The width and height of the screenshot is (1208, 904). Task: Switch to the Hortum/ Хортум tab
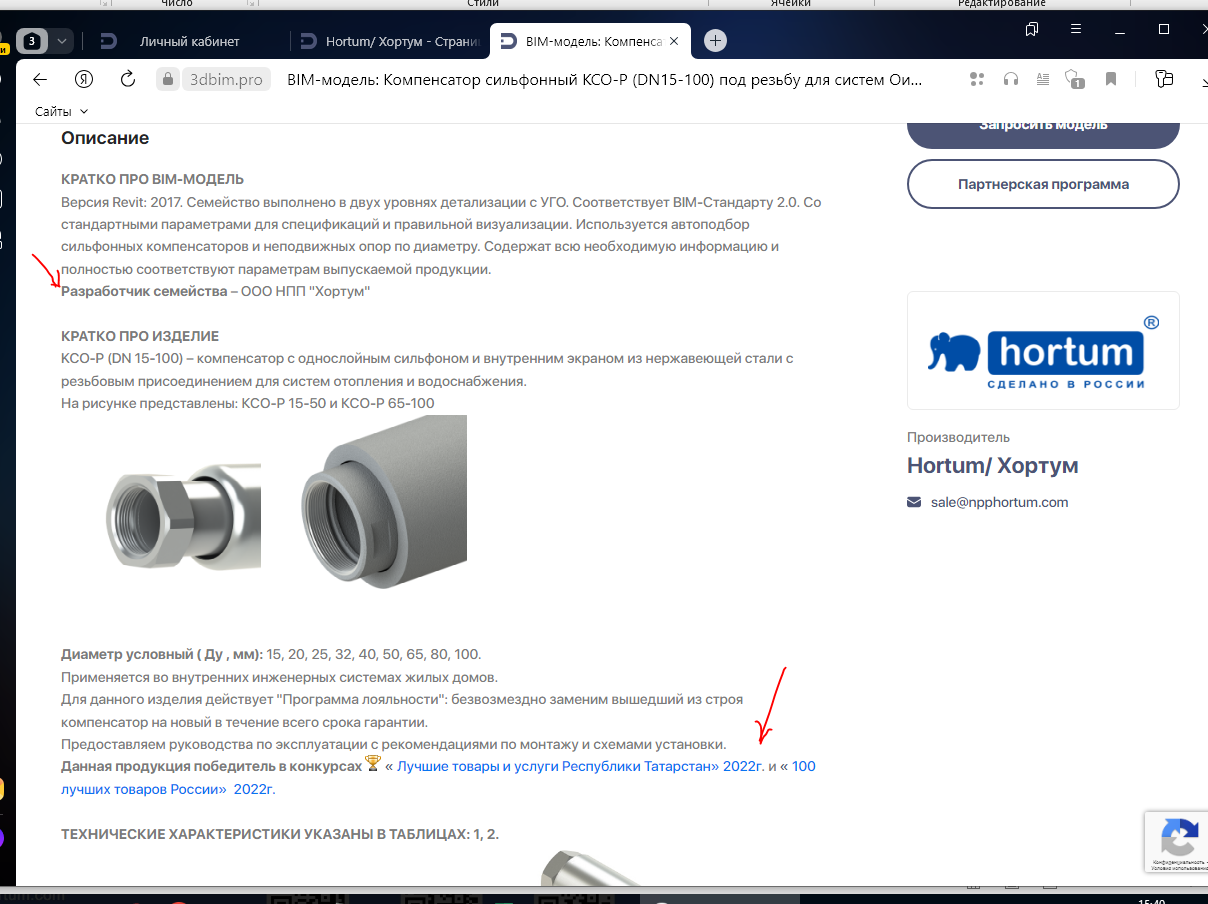coord(391,41)
